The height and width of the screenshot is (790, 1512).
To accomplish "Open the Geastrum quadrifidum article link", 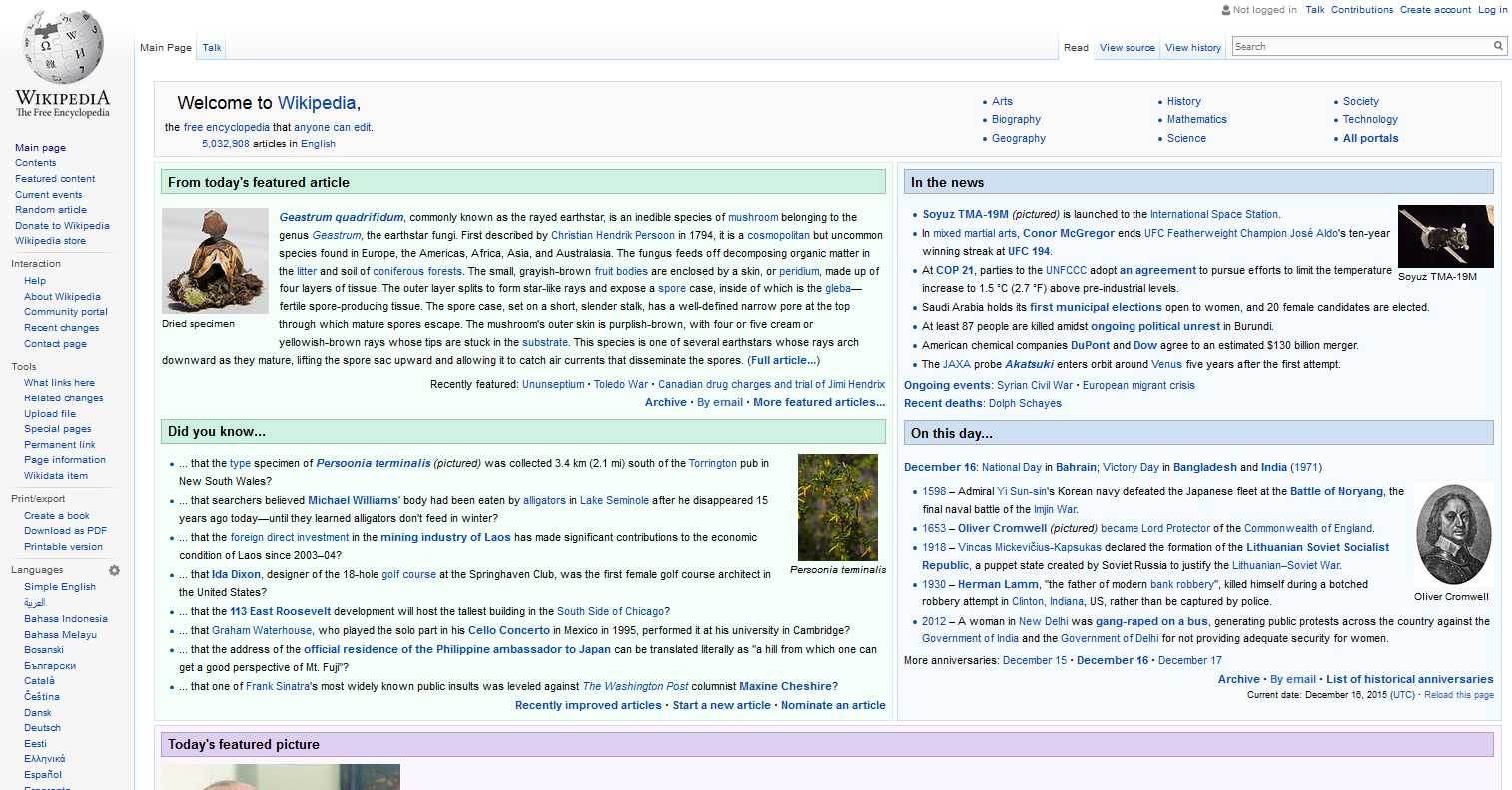I will pyautogui.click(x=342, y=217).
